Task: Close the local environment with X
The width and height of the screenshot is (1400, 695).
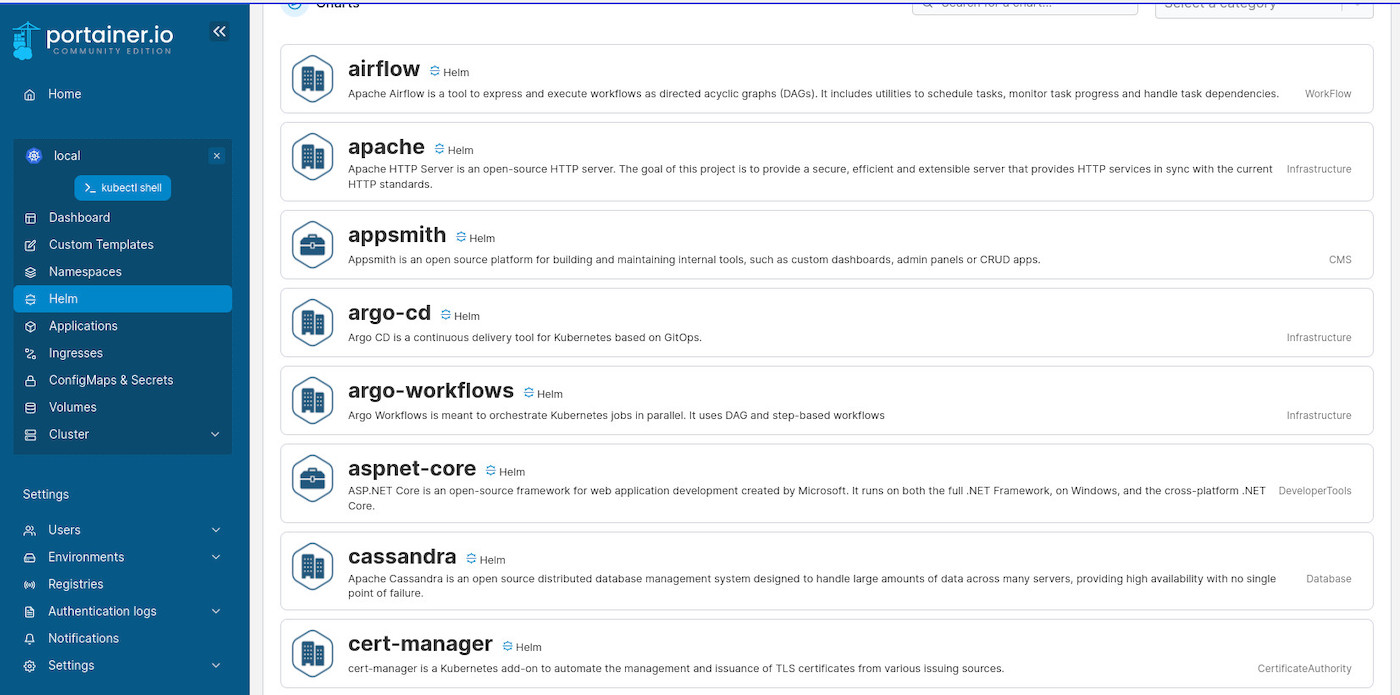Action: 217,156
